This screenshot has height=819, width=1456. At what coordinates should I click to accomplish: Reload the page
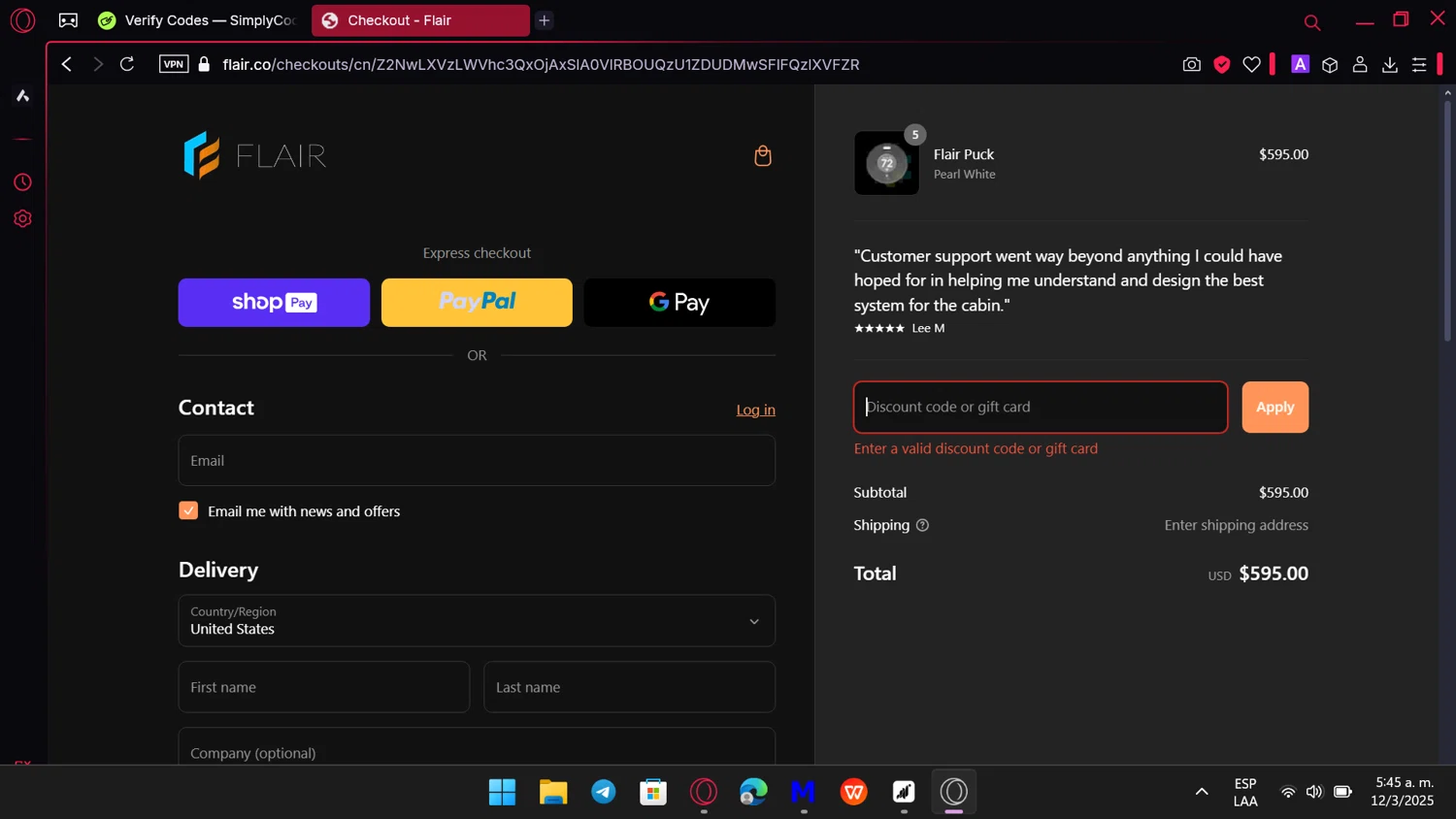(x=127, y=64)
